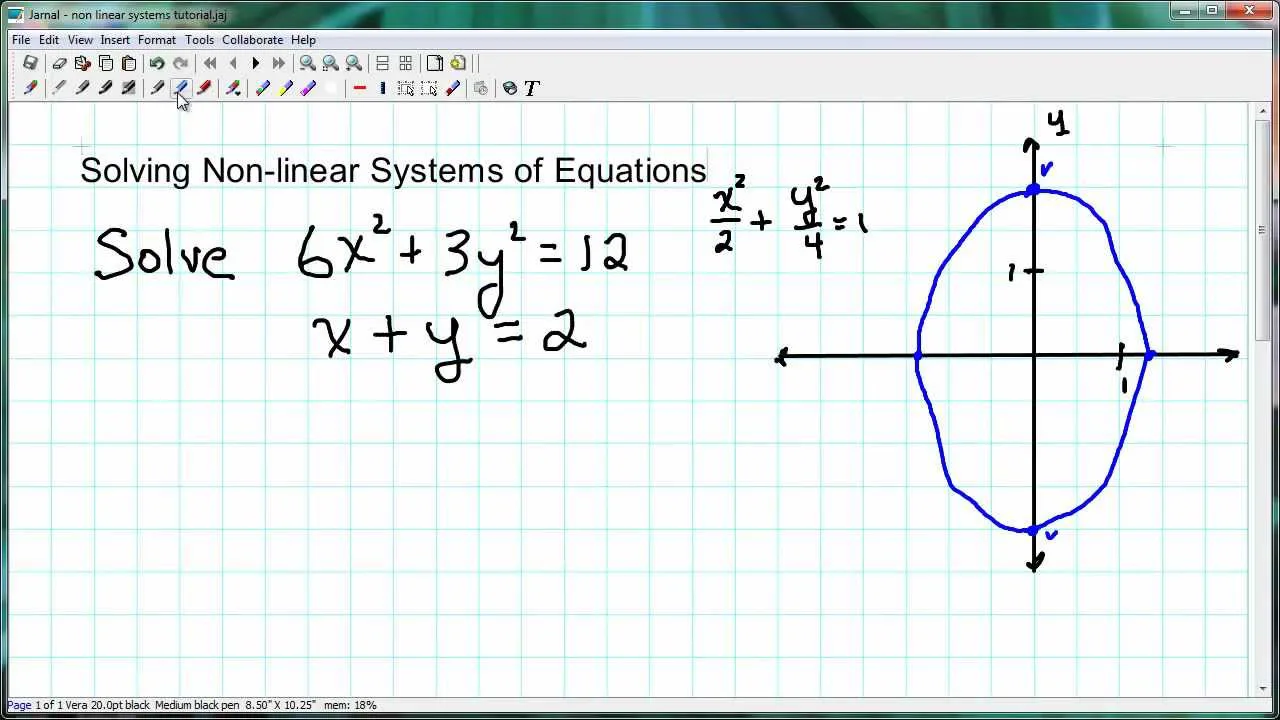Choose the blue pen tool
The image size is (1280, 720).
pyautogui.click(x=181, y=88)
